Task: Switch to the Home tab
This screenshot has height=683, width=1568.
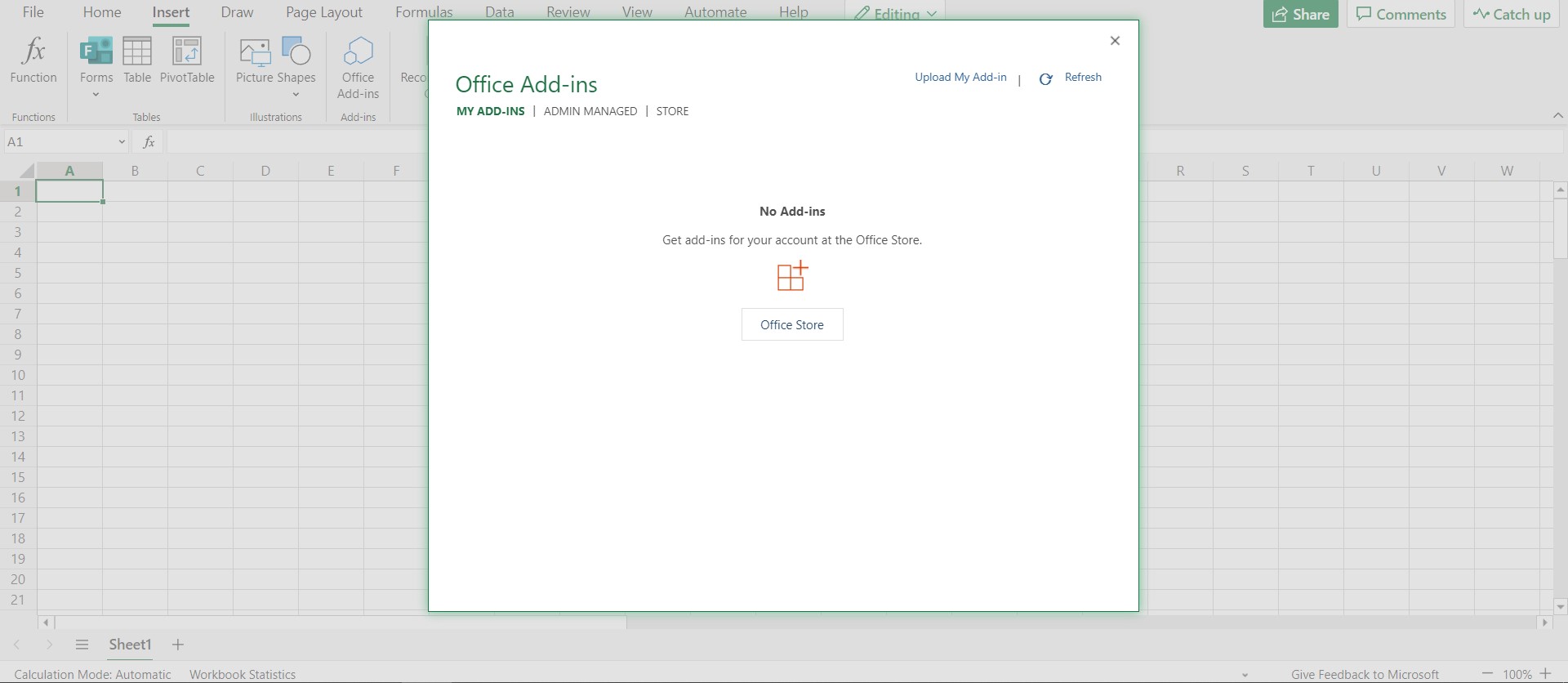Action: coord(102,12)
